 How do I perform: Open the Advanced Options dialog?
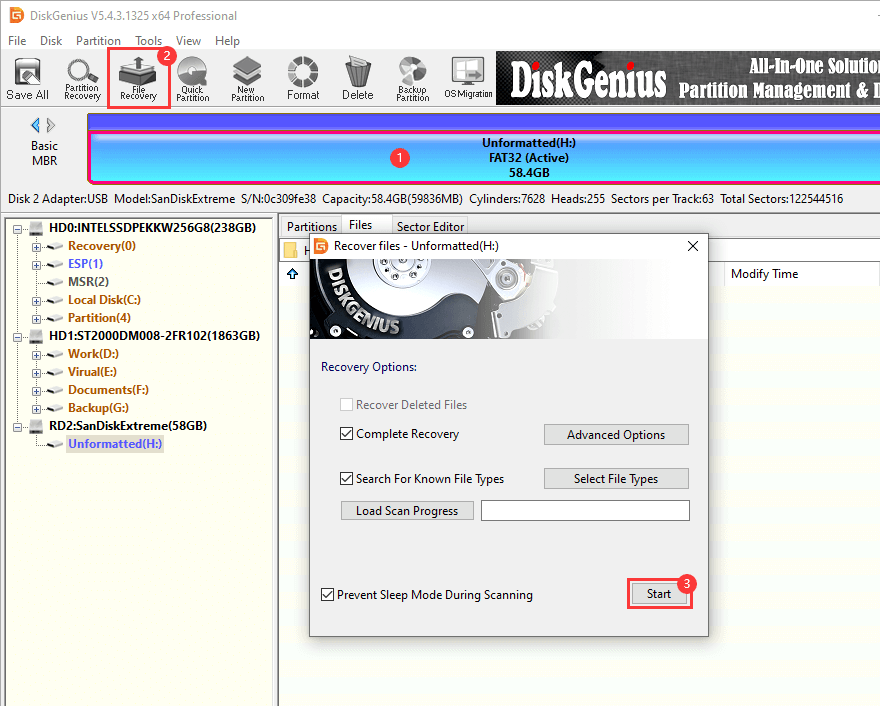(x=616, y=435)
